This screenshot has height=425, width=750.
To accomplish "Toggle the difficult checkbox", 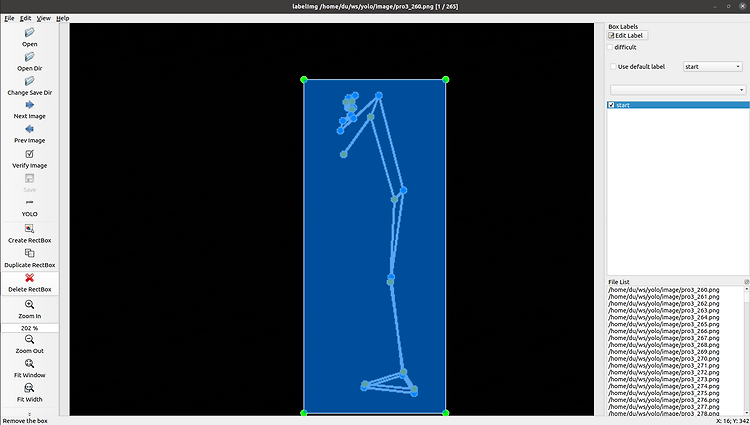I will pos(610,47).
